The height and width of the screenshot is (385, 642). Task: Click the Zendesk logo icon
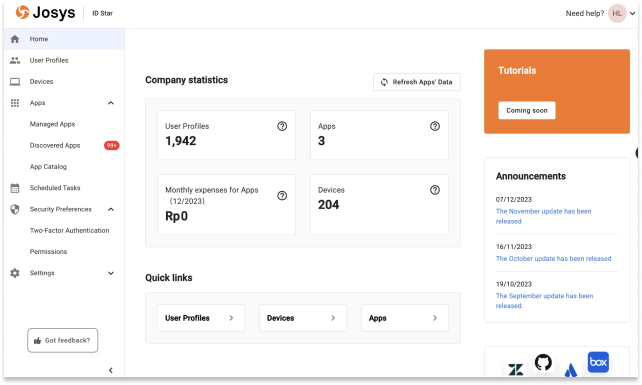click(515, 369)
